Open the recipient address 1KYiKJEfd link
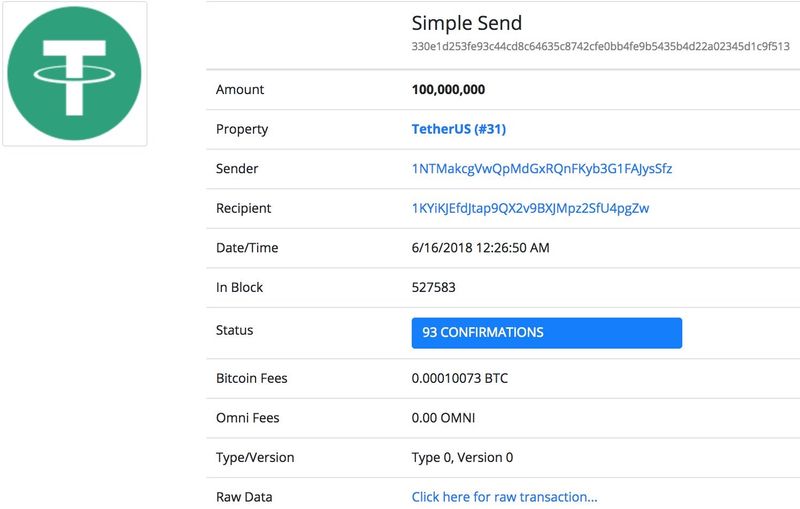This screenshot has width=800, height=509. [x=530, y=208]
